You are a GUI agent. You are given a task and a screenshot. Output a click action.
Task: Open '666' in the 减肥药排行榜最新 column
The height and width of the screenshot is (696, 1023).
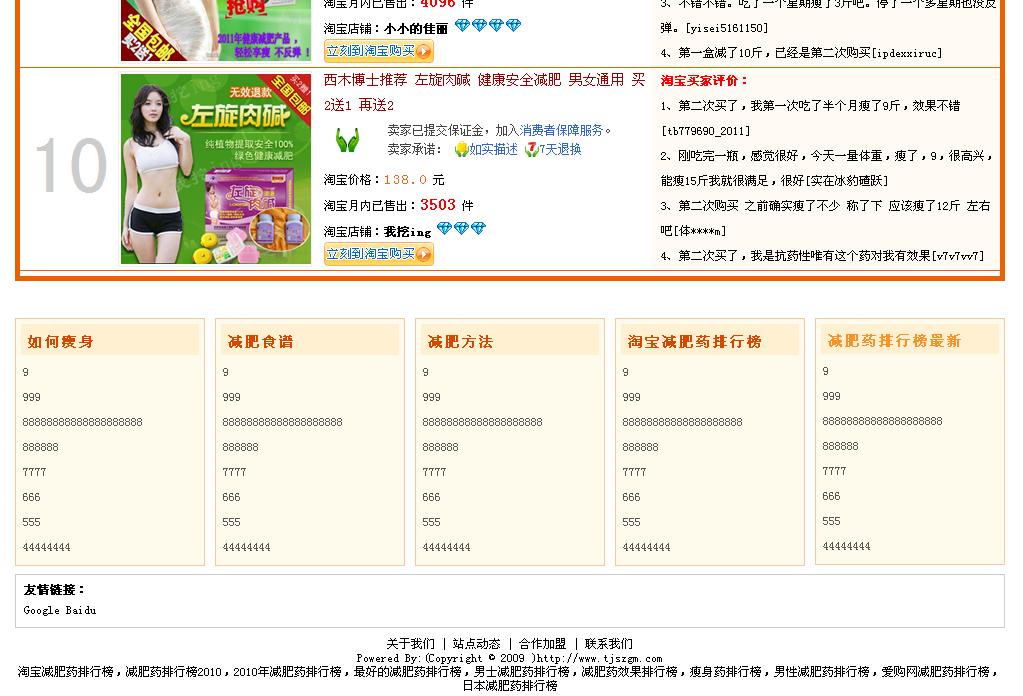[x=831, y=496]
